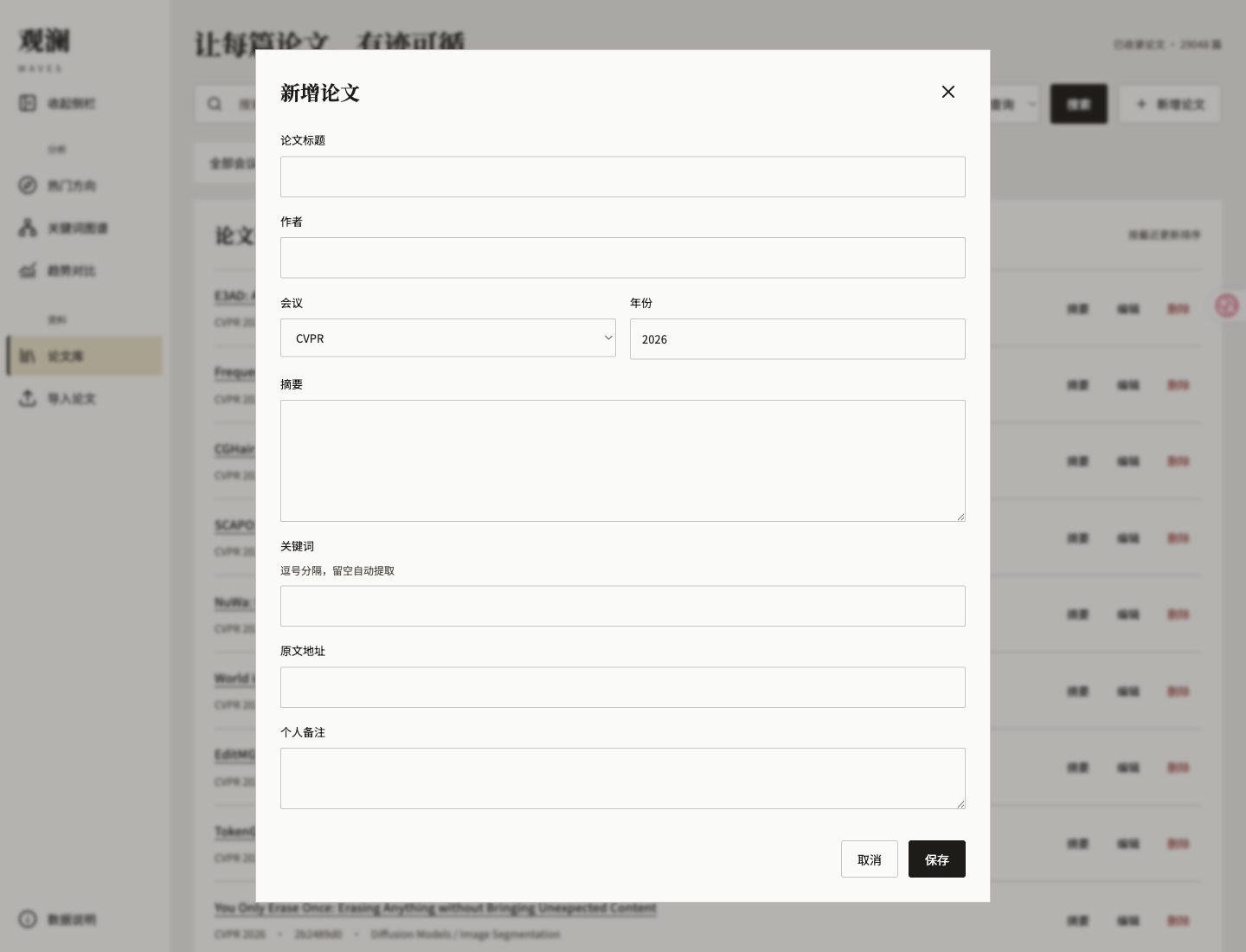Image resolution: width=1246 pixels, height=952 pixels.
Task: Click the 热门方向 label in the sidebar
Action: pyautogui.click(x=72, y=185)
